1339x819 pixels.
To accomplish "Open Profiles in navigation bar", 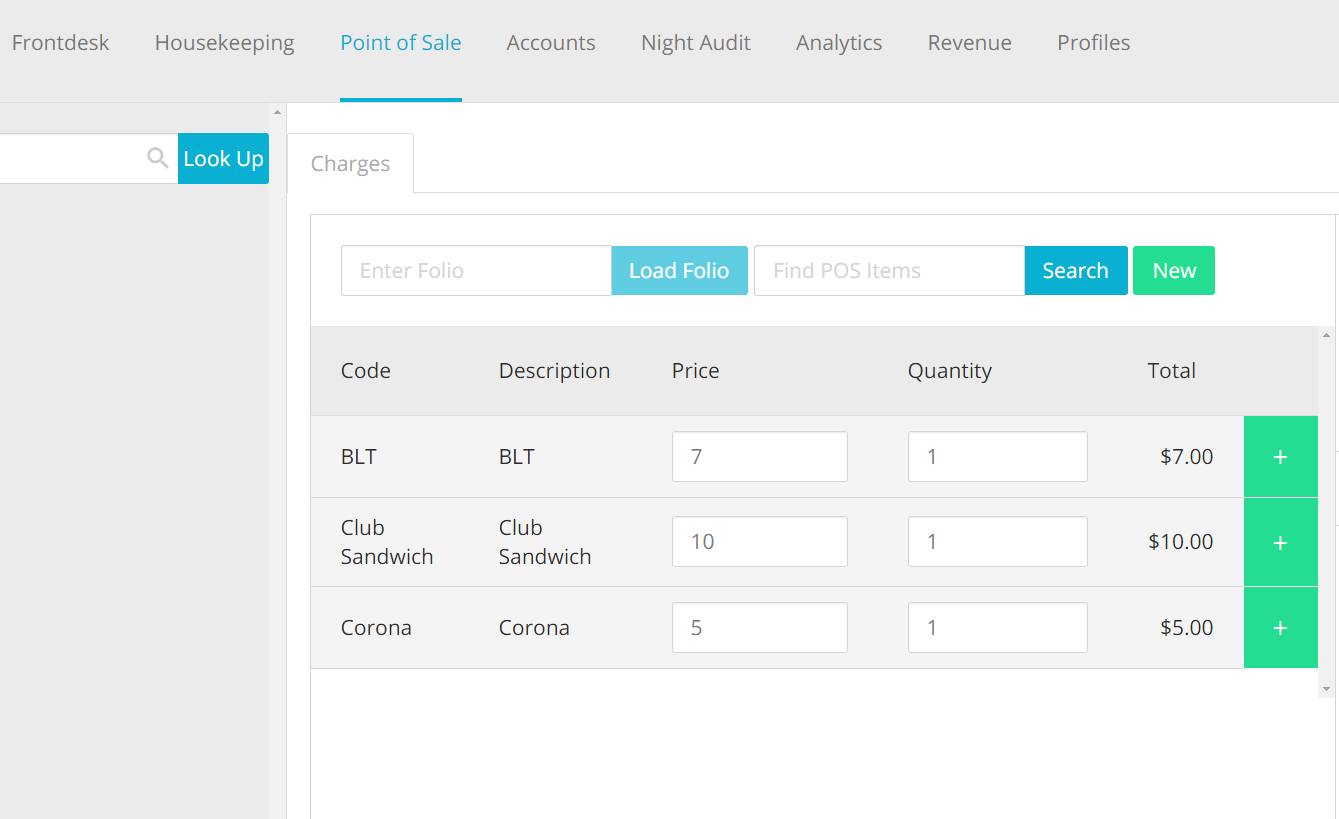I will (1094, 43).
